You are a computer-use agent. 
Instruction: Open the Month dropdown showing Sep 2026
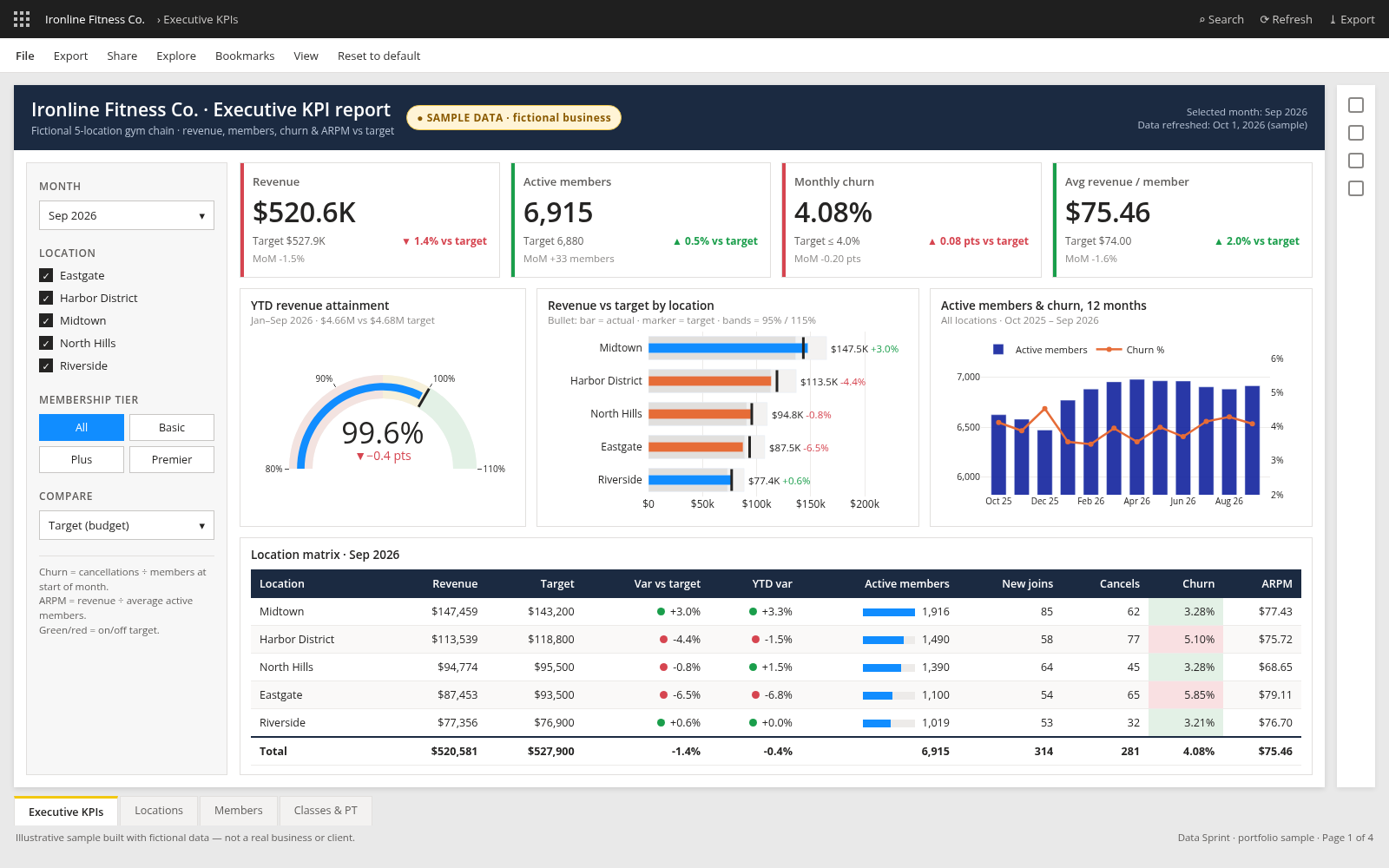[127, 215]
